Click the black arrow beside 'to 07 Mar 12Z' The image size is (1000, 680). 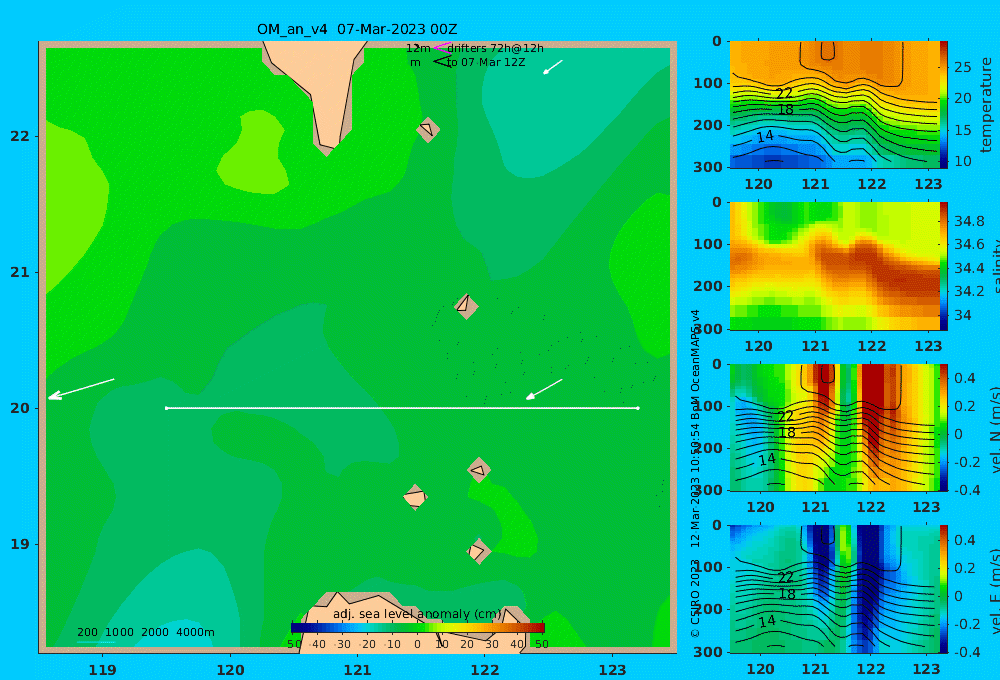pyautogui.click(x=442, y=62)
